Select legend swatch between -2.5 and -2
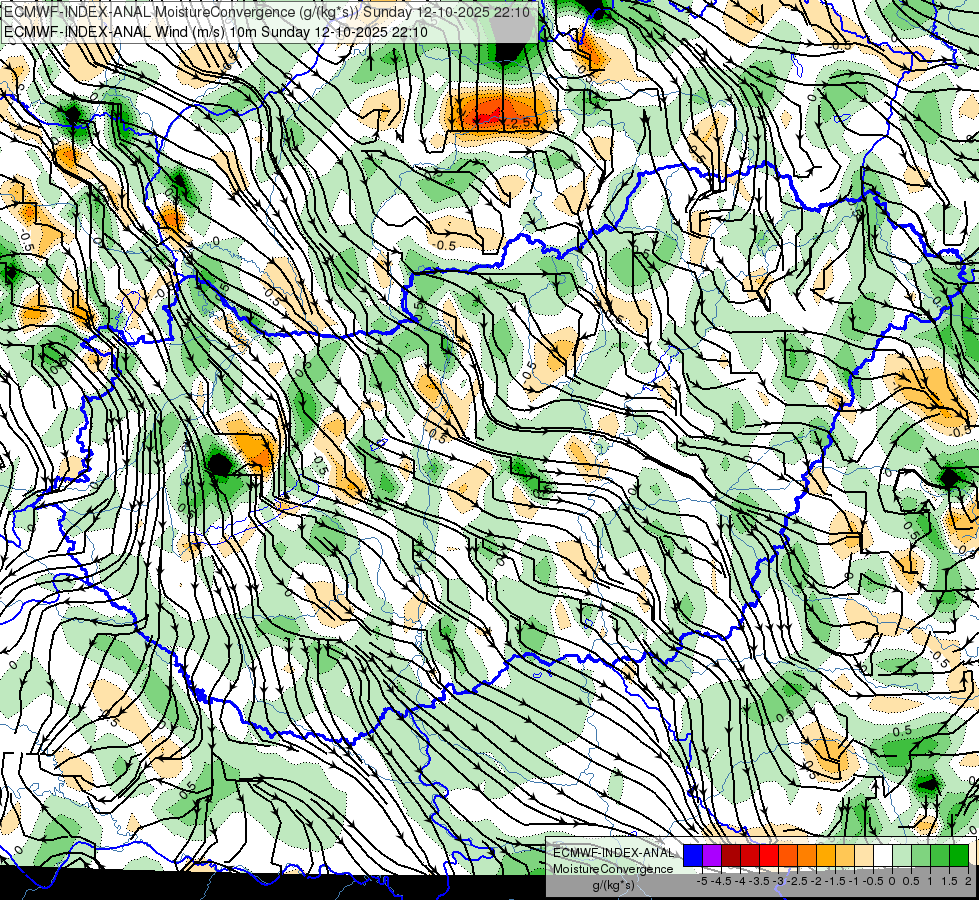The image size is (979, 900). coord(807,856)
